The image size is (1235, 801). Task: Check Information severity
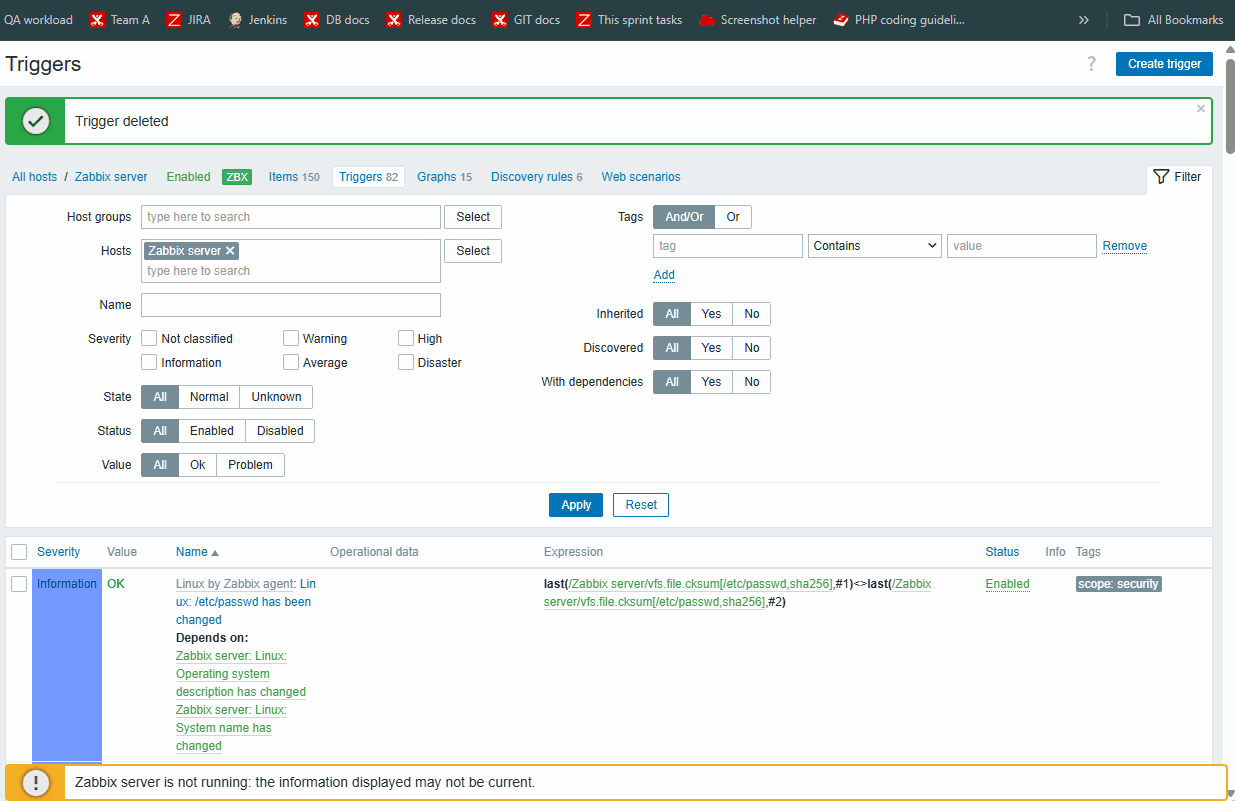click(x=149, y=363)
